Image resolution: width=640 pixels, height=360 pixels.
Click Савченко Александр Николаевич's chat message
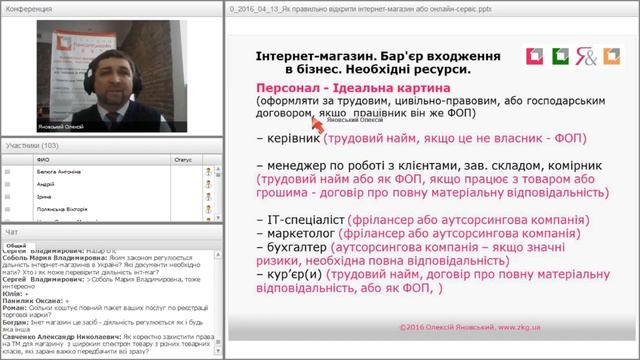109,344
